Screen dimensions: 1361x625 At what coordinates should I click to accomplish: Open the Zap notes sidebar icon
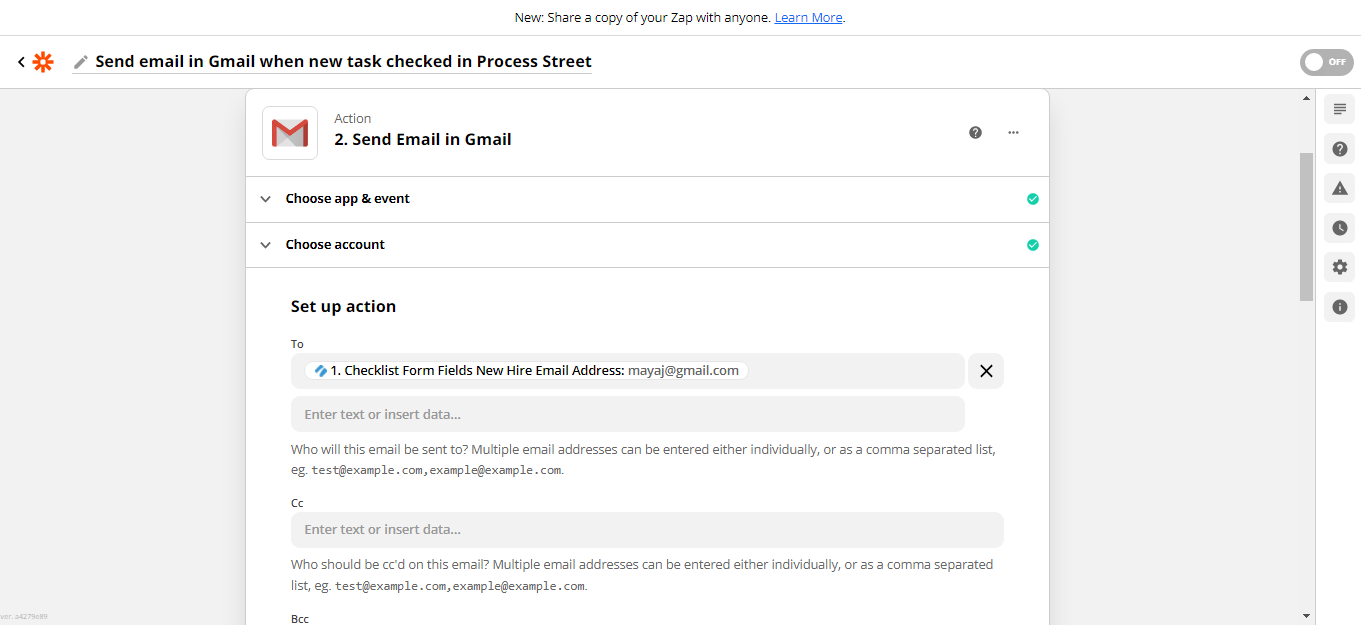click(x=1340, y=109)
